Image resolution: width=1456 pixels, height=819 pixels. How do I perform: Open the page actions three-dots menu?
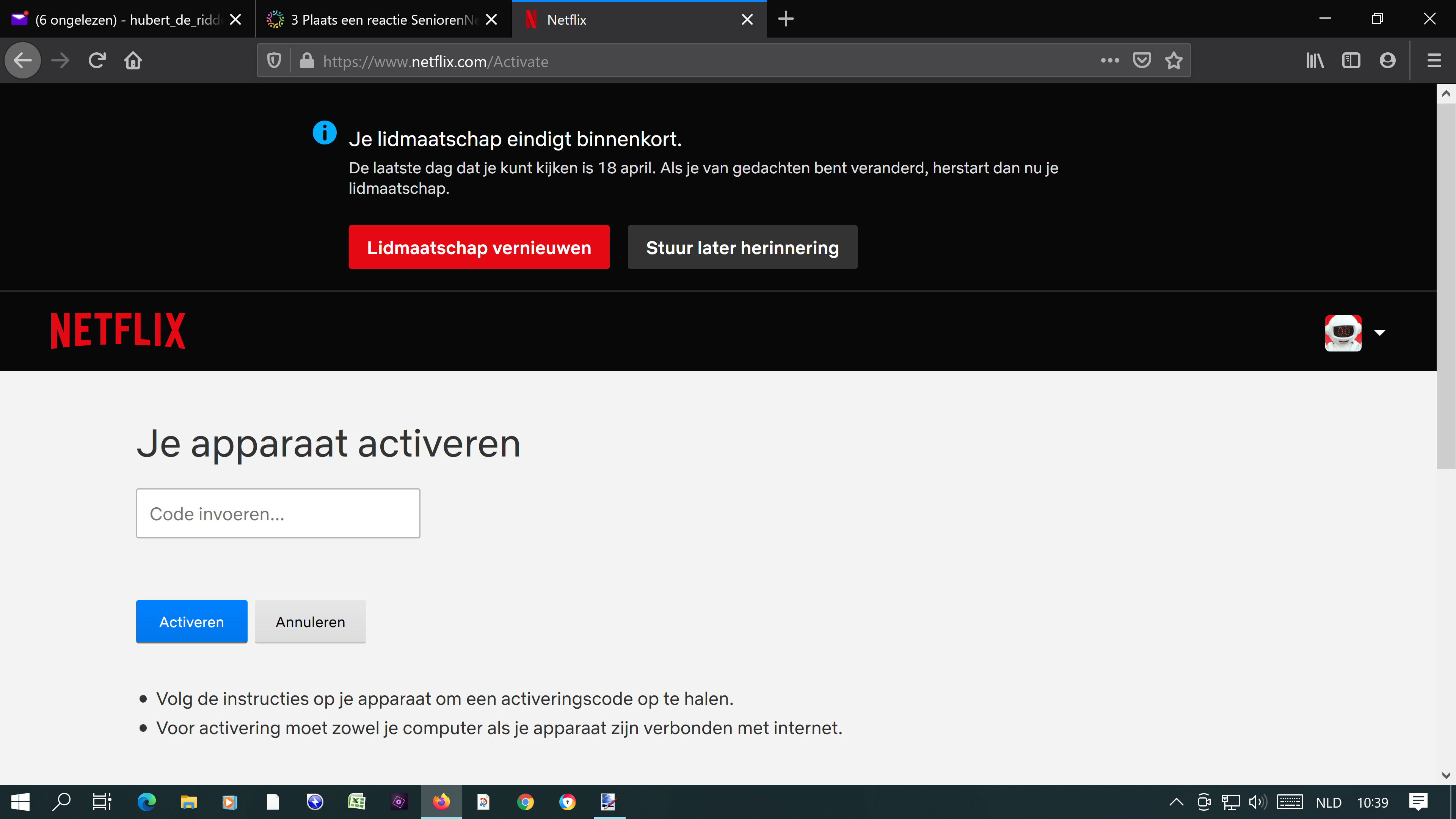(1110, 61)
